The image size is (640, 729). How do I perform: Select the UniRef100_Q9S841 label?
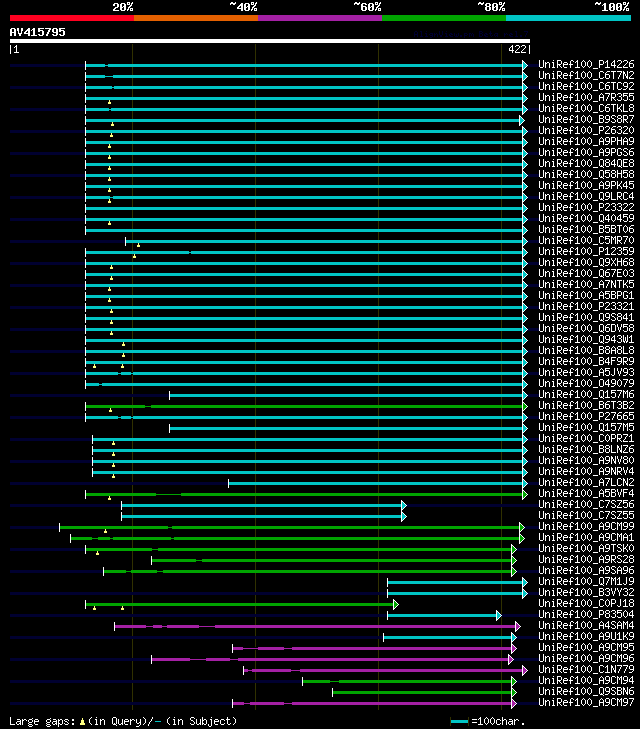tap(586, 318)
